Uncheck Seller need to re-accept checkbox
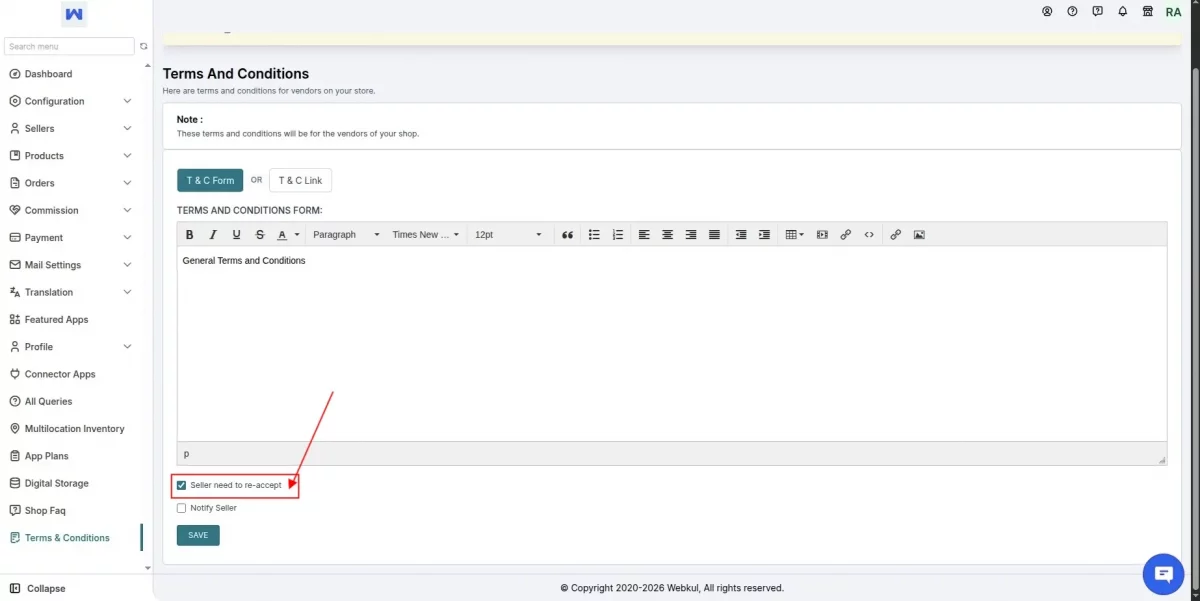 [x=181, y=485]
